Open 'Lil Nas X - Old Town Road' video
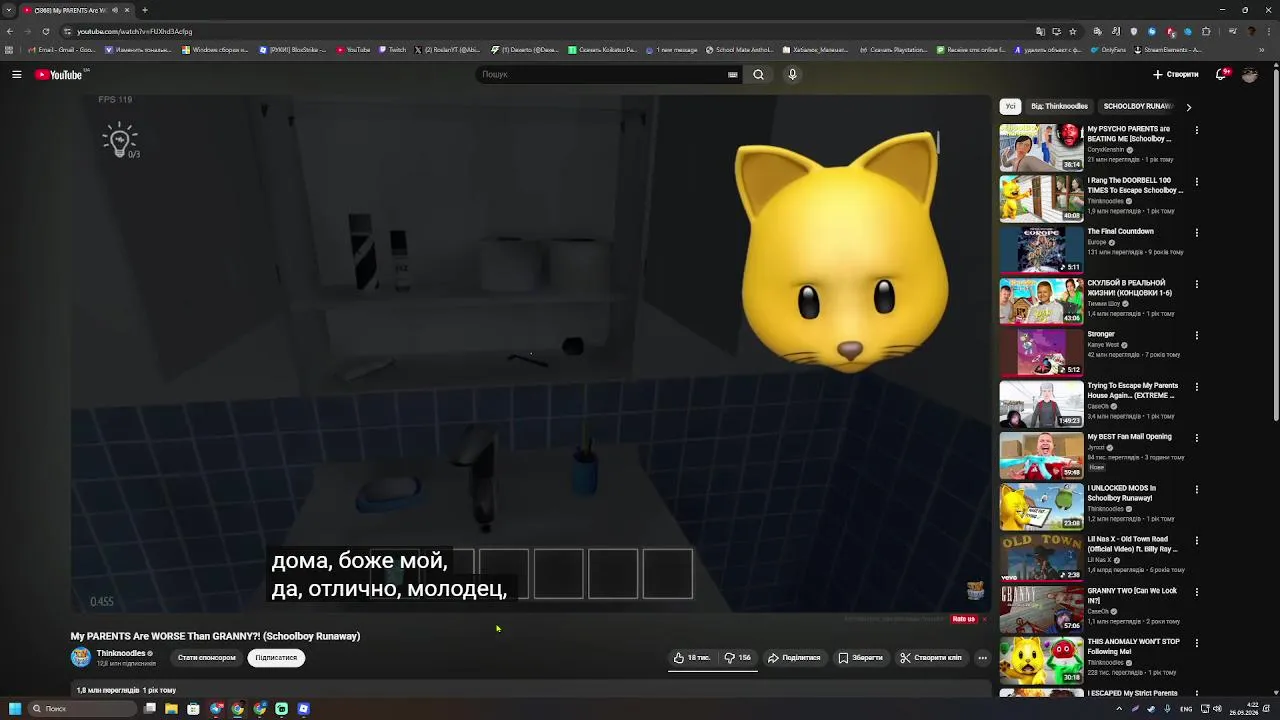Screen dimensions: 1280x720 tap(1041, 557)
